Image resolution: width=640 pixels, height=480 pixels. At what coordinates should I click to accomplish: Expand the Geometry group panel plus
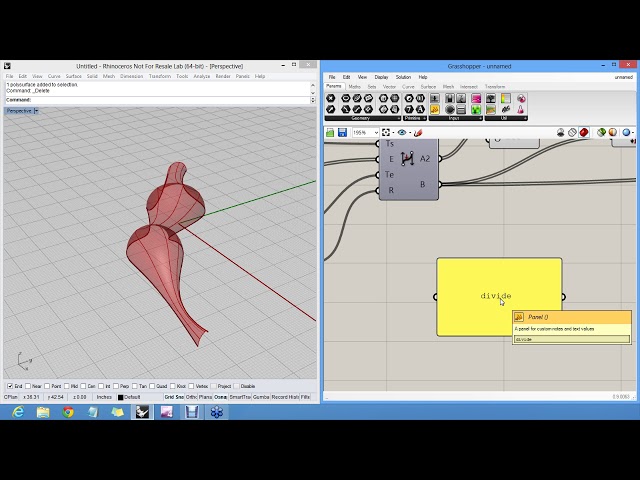click(398, 118)
